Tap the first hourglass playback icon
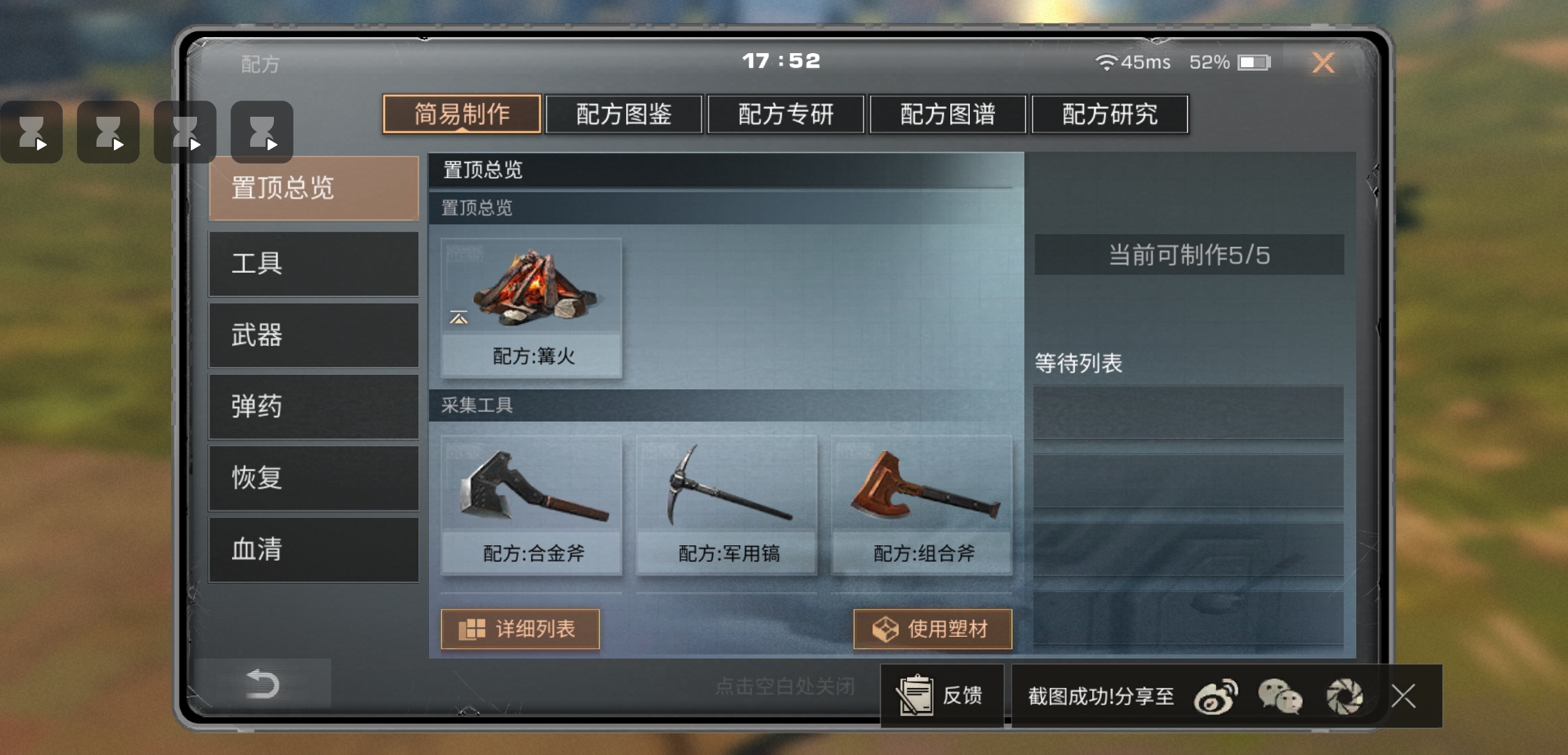The height and width of the screenshot is (755, 1568). click(31, 132)
